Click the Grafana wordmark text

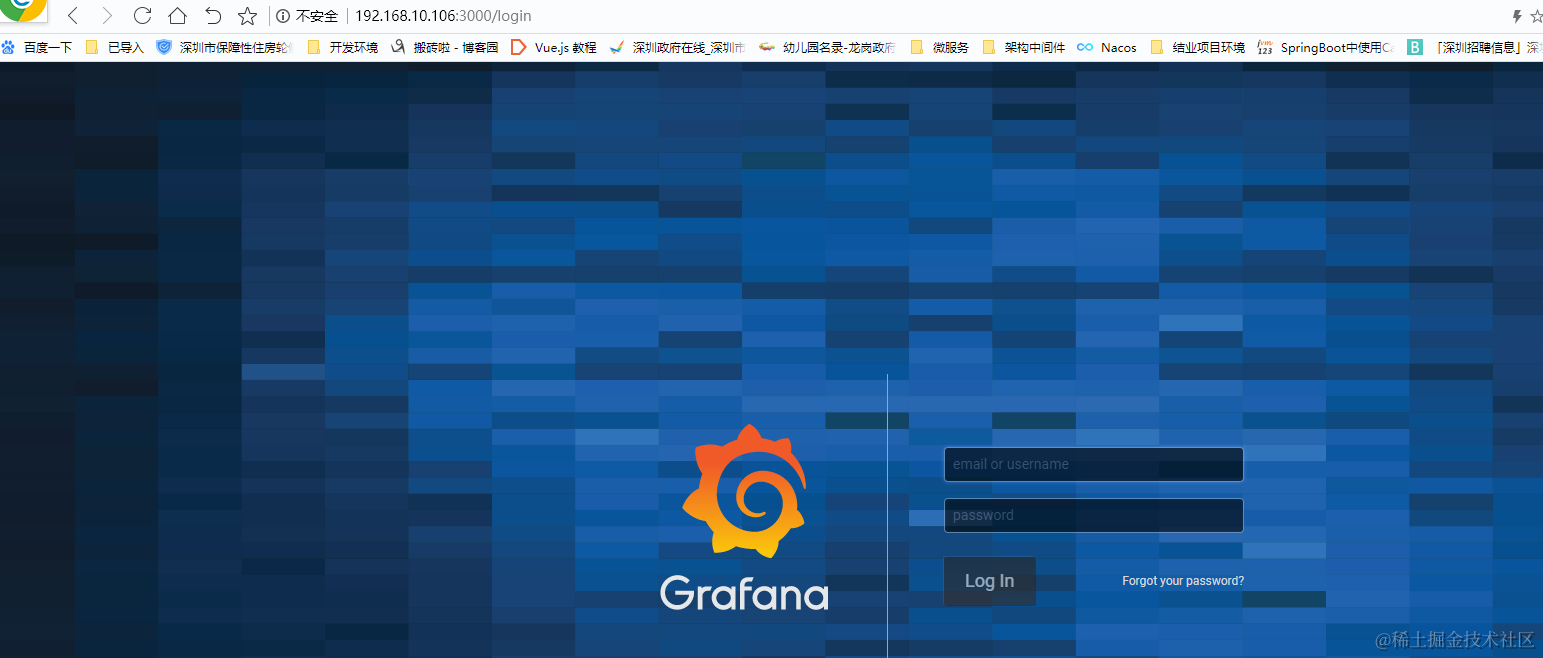tap(744, 592)
